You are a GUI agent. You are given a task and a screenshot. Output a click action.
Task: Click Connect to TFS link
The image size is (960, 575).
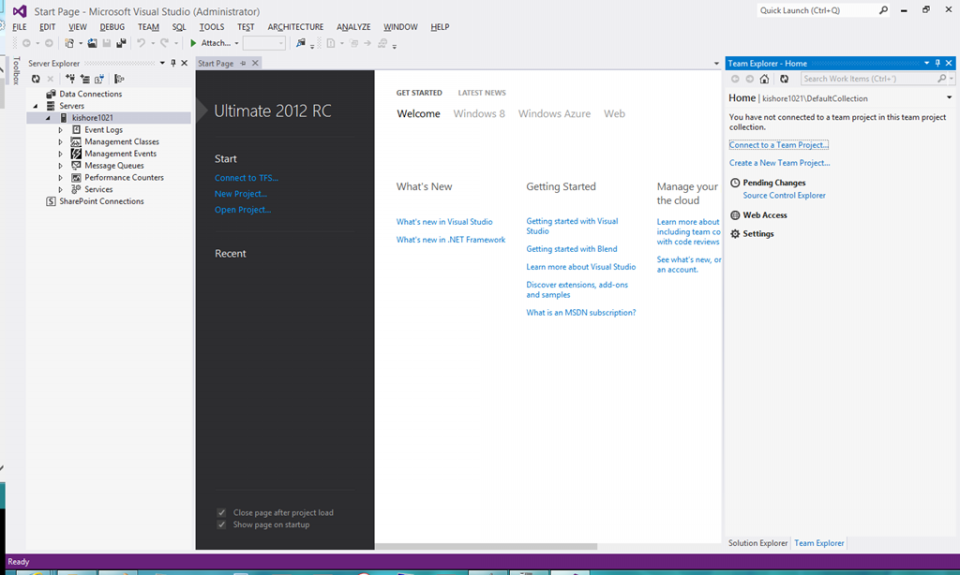(x=246, y=178)
